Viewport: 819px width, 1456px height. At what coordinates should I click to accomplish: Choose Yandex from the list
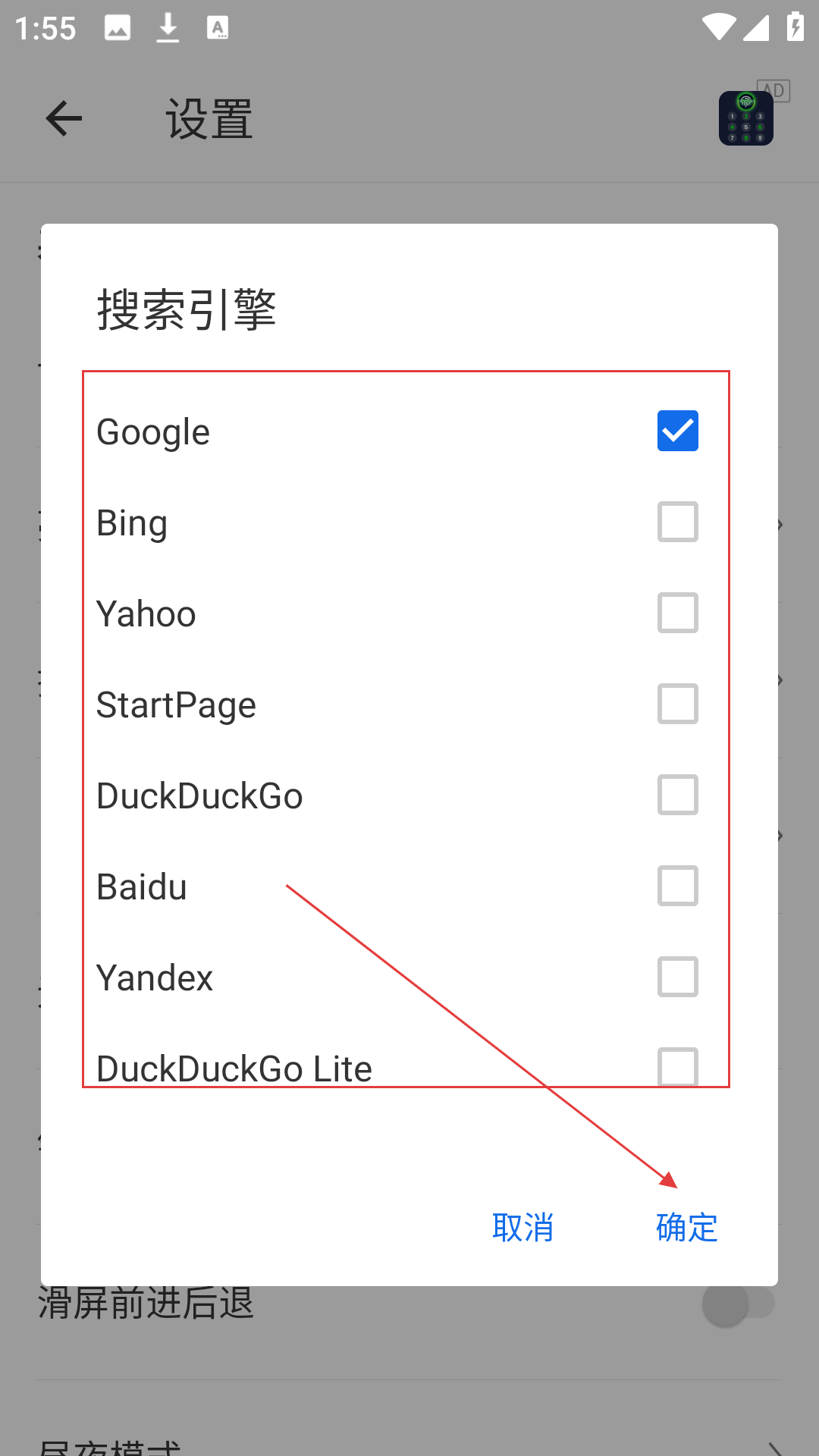406,977
